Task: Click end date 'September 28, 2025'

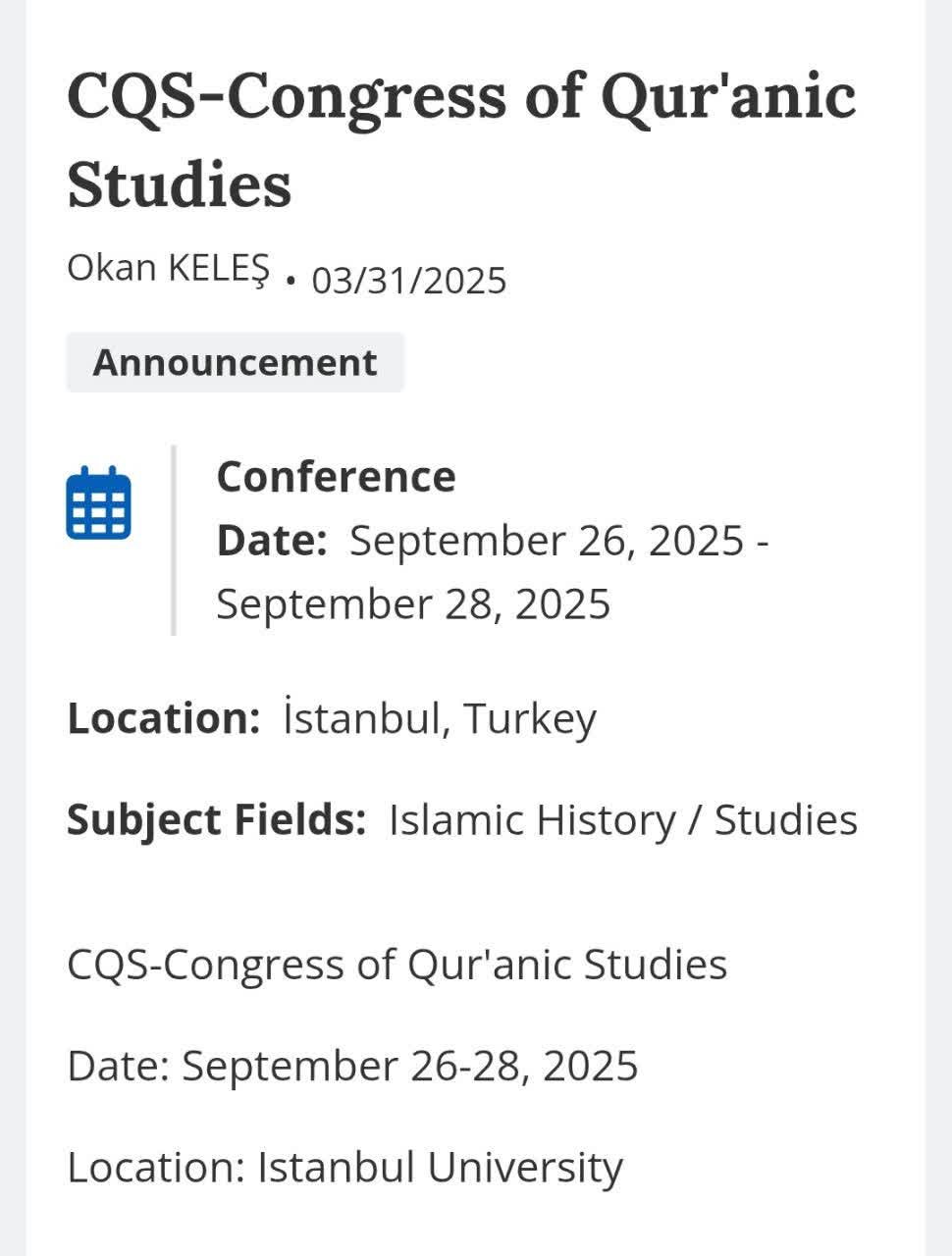Action: [x=413, y=603]
